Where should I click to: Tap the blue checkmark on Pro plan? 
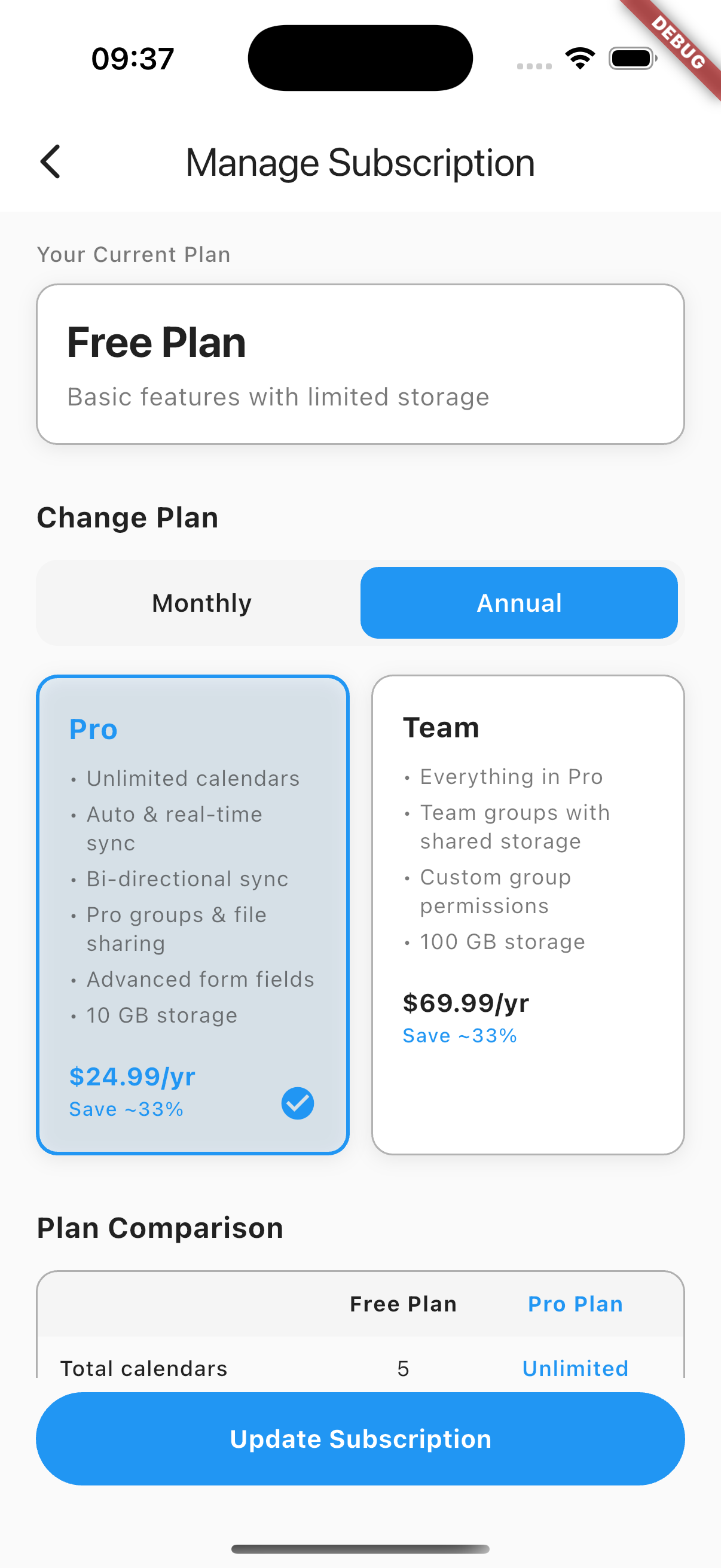297,1103
